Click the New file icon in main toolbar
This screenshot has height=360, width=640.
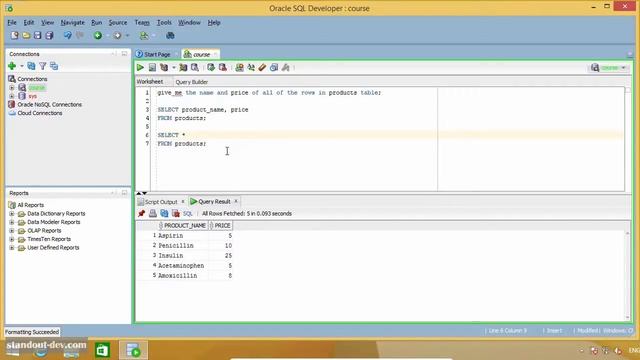(15, 36)
